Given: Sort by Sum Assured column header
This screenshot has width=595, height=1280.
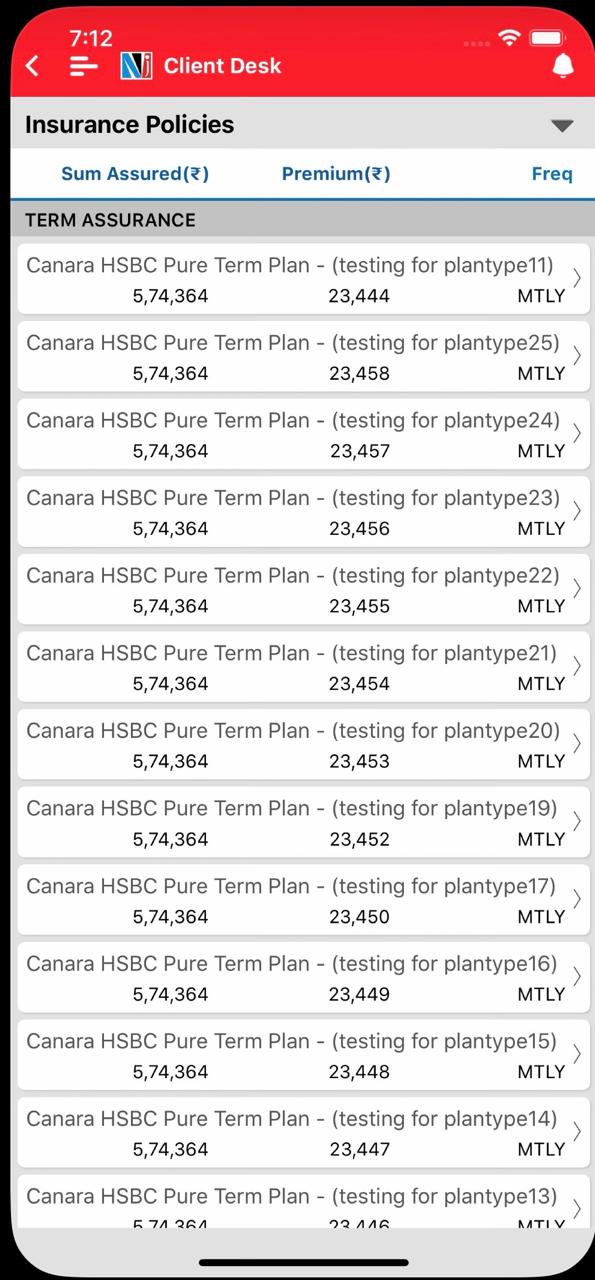Looking at the screenshot, I should [135, 174].
